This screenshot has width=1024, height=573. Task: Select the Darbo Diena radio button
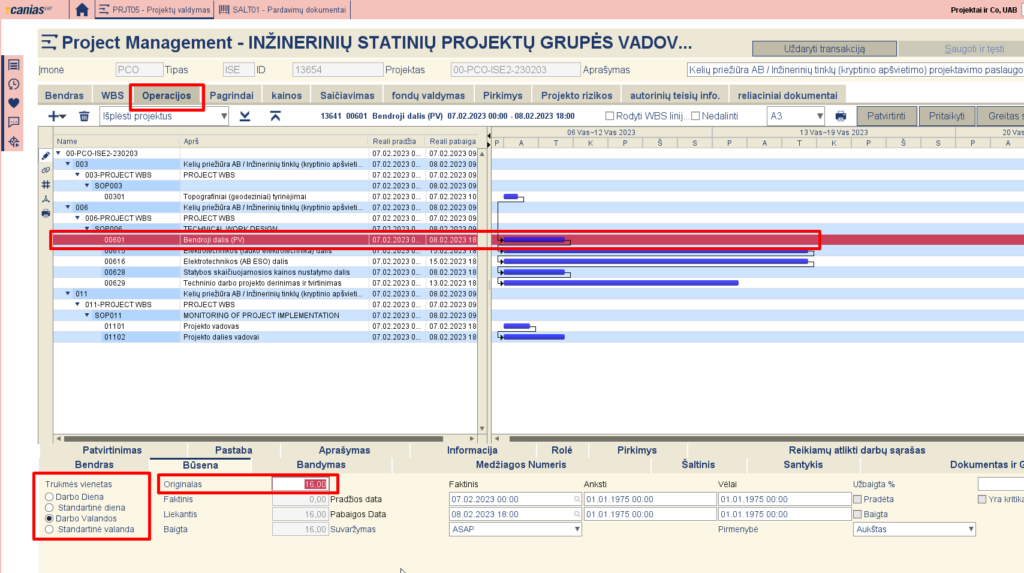pyautogui.click(x=49, y=495)
